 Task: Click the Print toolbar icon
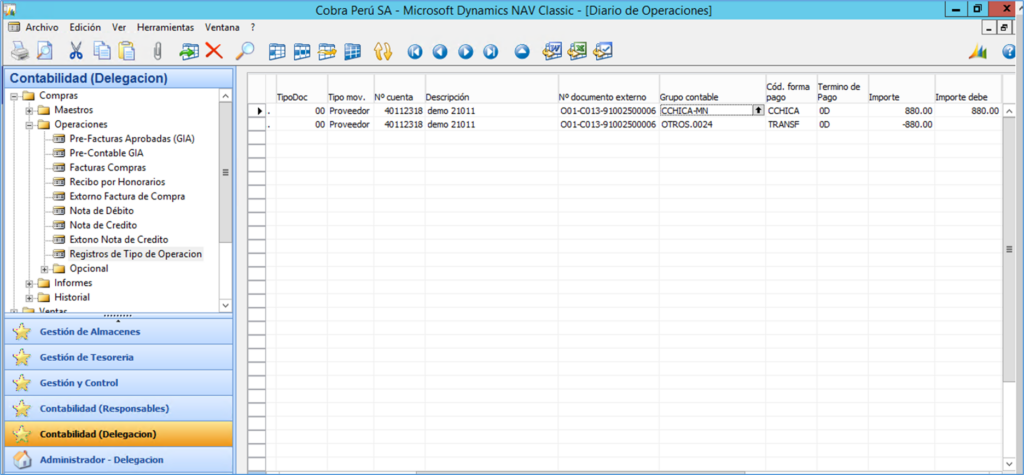22,51
